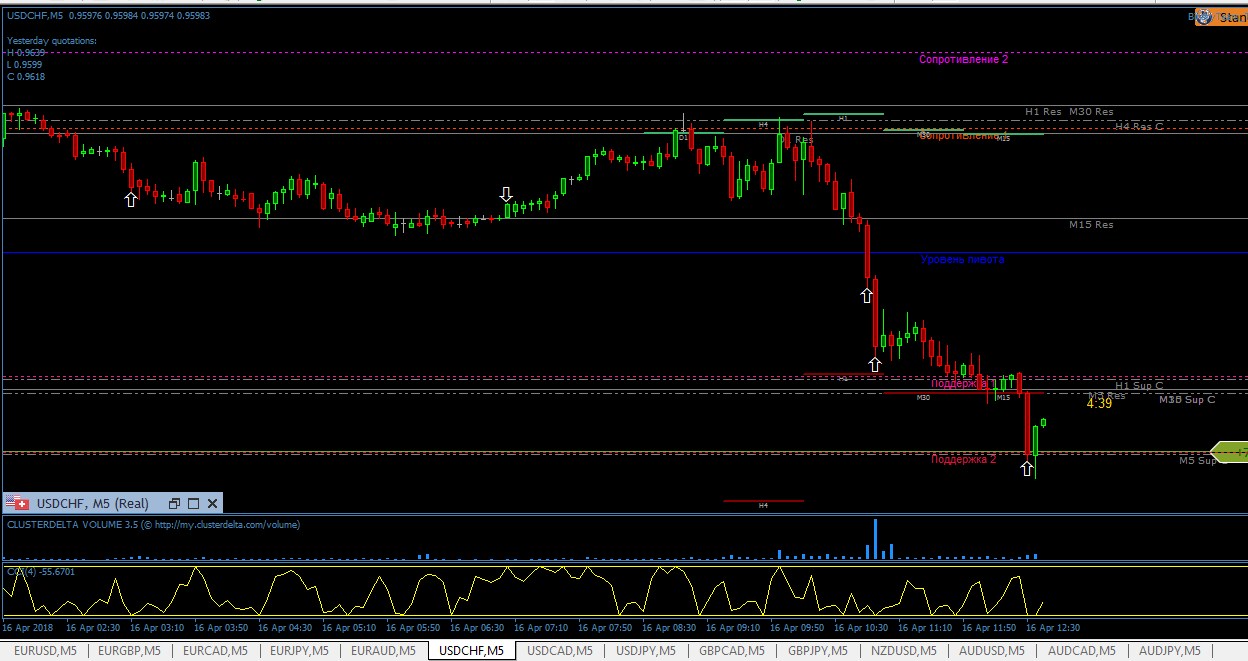Click the 16 Apr 12:30 time label

(1054, 628)
